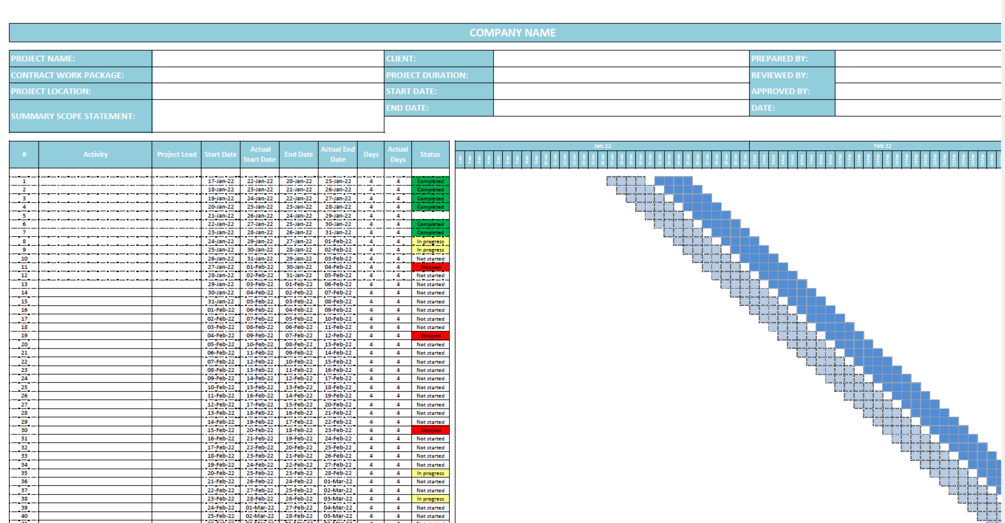Click the In progress status in row 8
The image size is (1005, 523).
[x=430, y=242]
